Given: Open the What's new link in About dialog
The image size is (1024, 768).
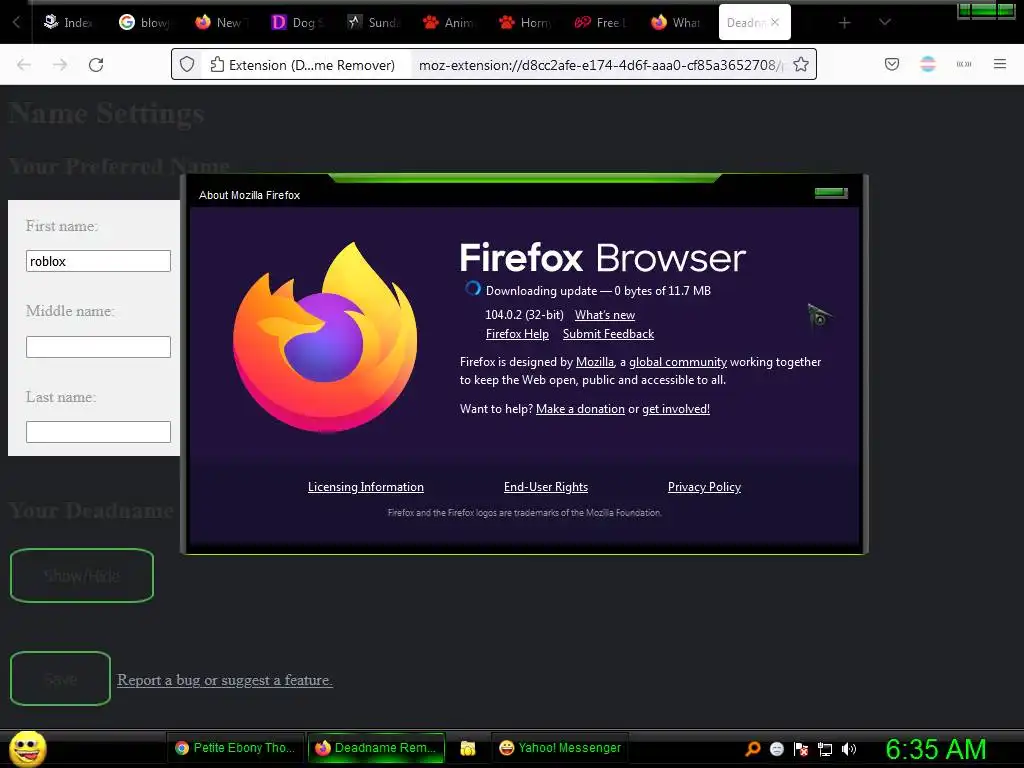Looking at the screenshot, I should click(x=605, y=315).
